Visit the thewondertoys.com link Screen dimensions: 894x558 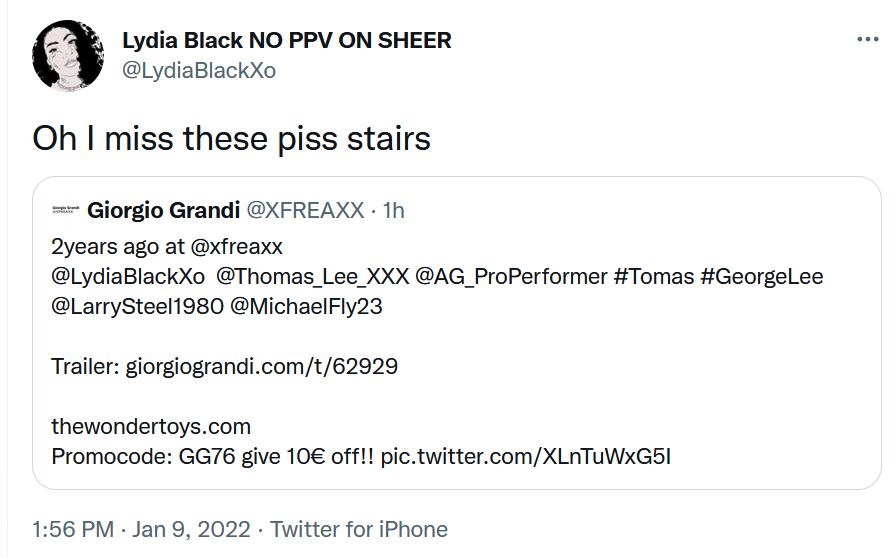click(151, 427)
